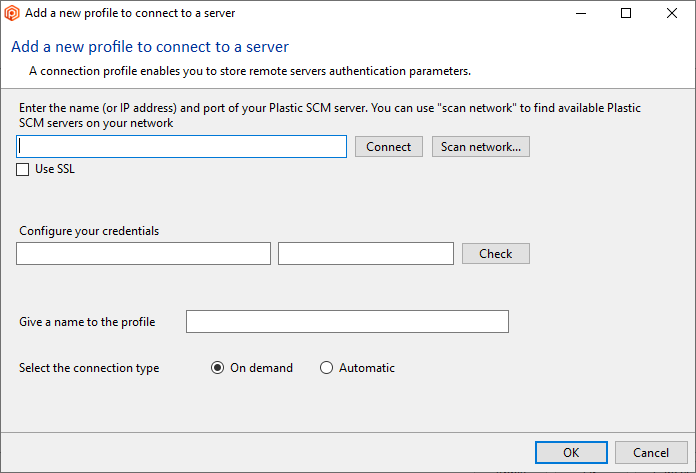Click the Connect button
Viewport: 696px width, 473px height.
click(x=388, y=146)
